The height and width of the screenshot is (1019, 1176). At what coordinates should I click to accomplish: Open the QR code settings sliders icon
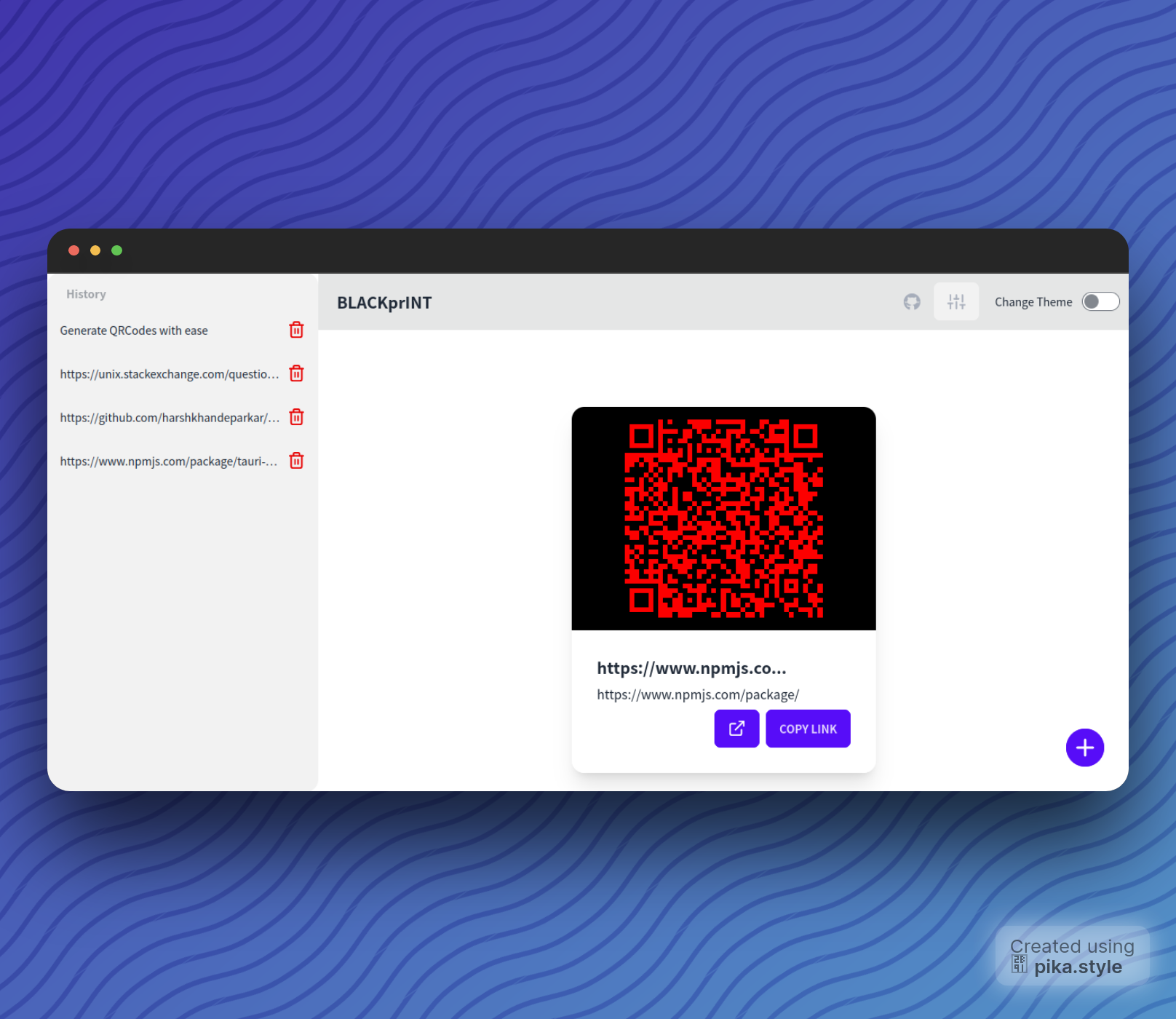(x=956, y=302)
